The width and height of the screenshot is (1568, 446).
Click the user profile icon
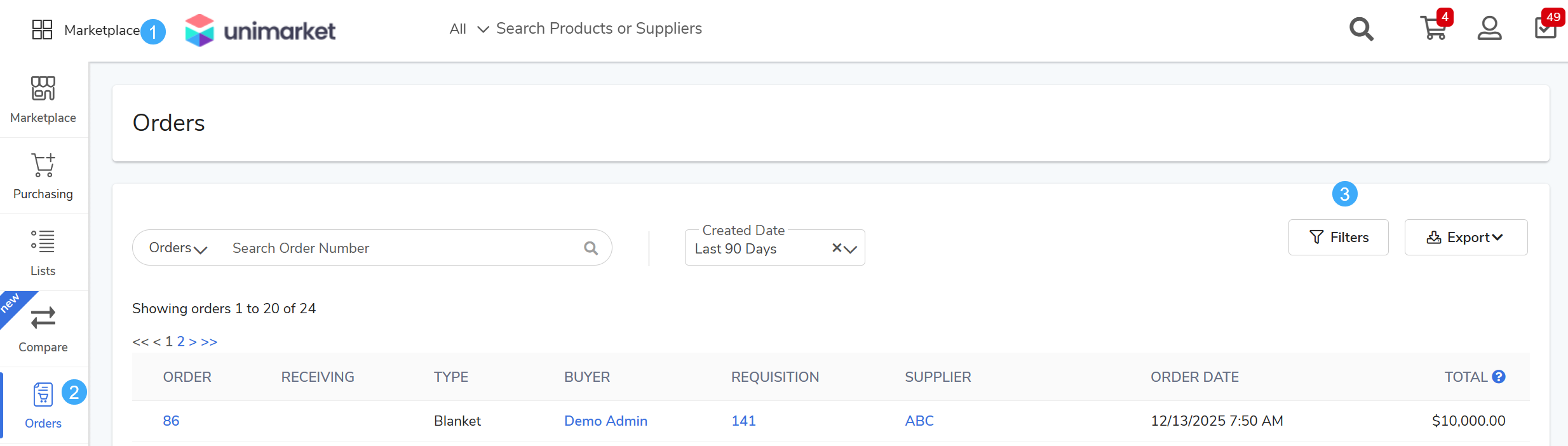tap(1489, 29)
